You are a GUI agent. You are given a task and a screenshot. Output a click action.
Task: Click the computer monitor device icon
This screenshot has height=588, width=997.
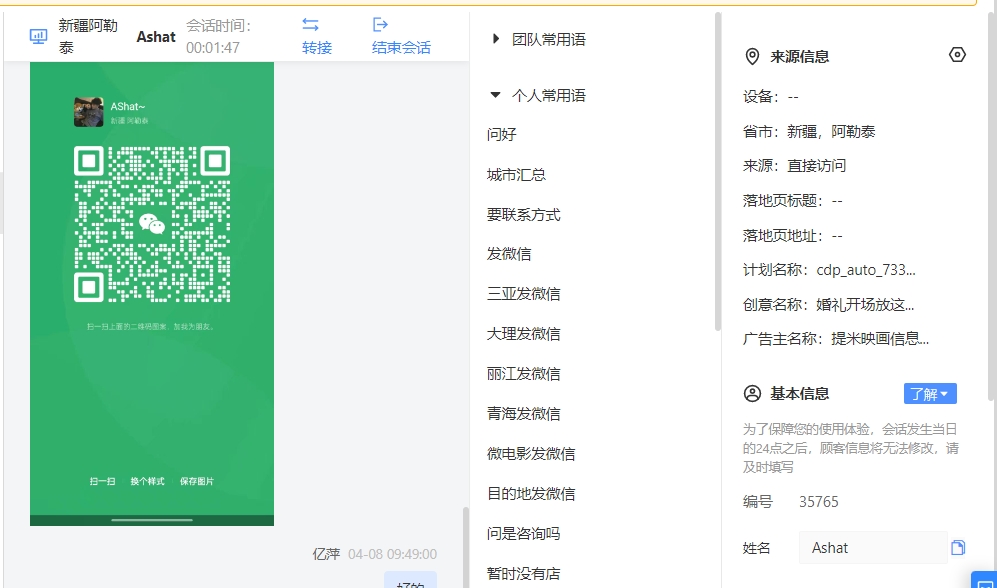coord(38,36)
